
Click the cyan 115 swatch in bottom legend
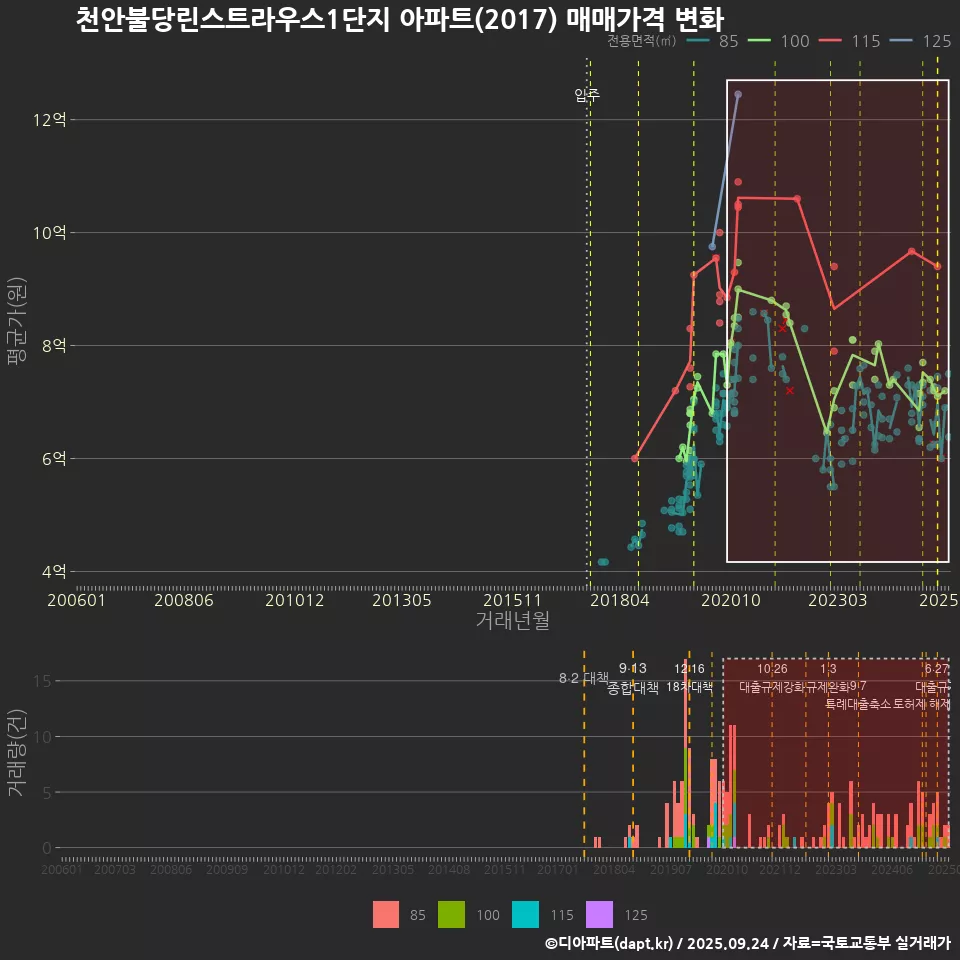(x=525, y=914)
